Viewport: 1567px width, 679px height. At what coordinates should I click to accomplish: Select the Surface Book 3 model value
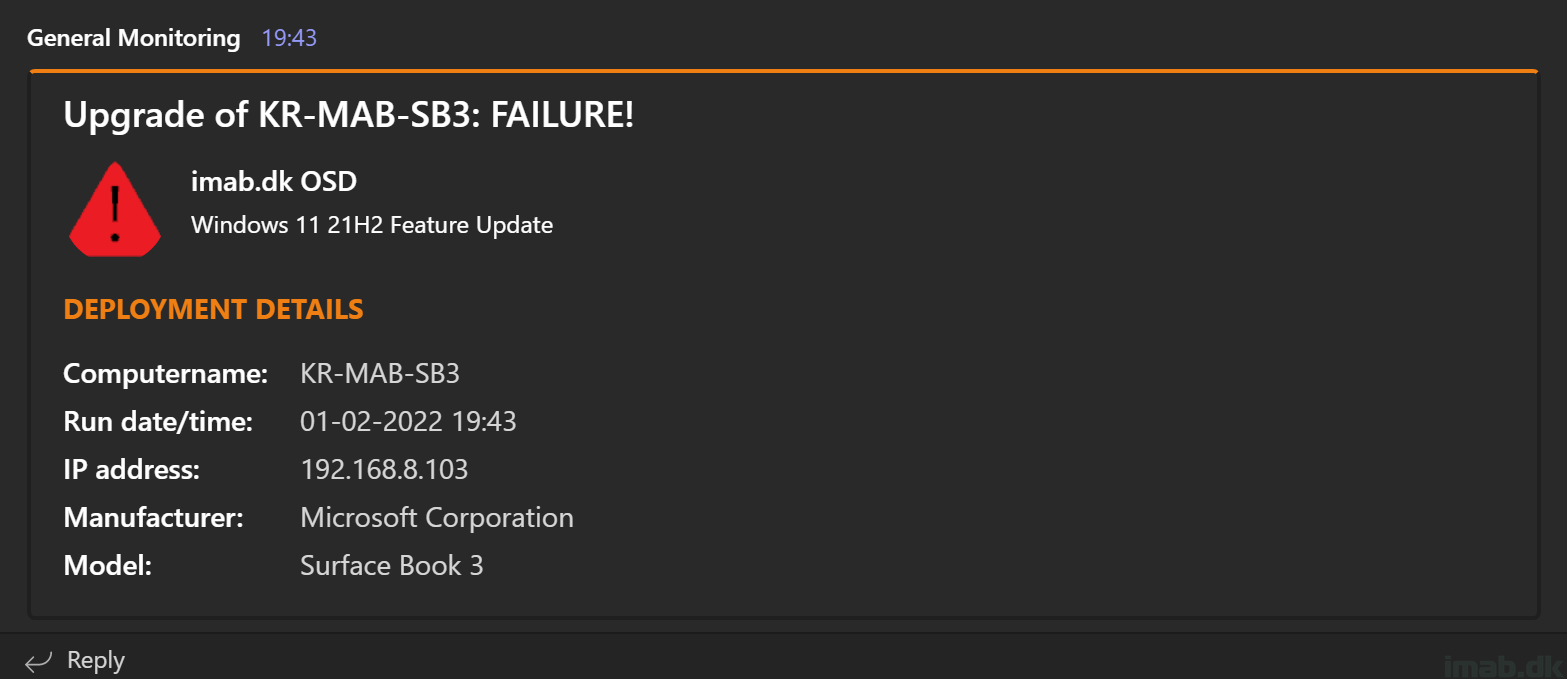(392, 566)
